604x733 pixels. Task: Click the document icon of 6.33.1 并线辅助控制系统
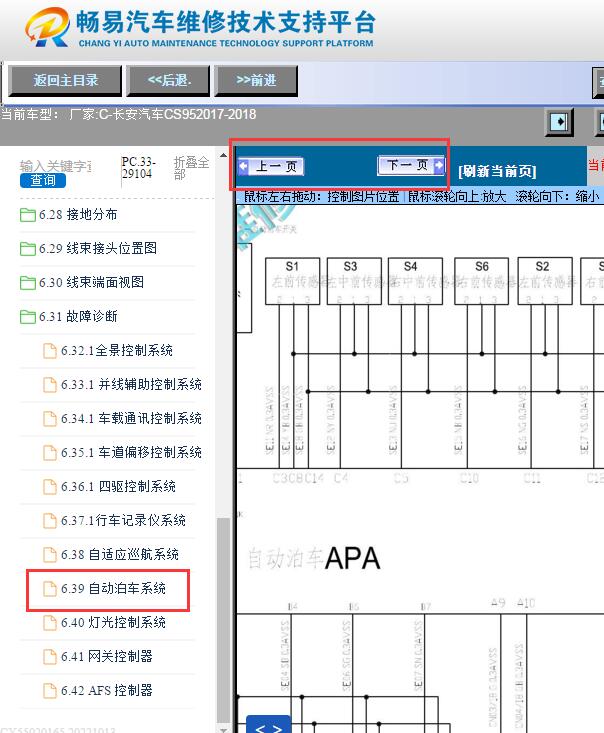click(50, 385)
